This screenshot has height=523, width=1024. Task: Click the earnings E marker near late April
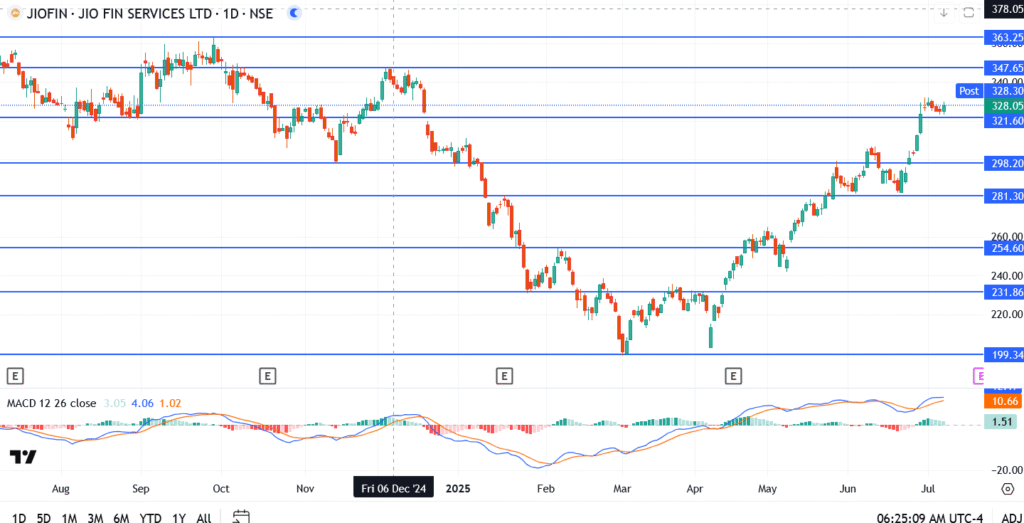pos(734,376)
